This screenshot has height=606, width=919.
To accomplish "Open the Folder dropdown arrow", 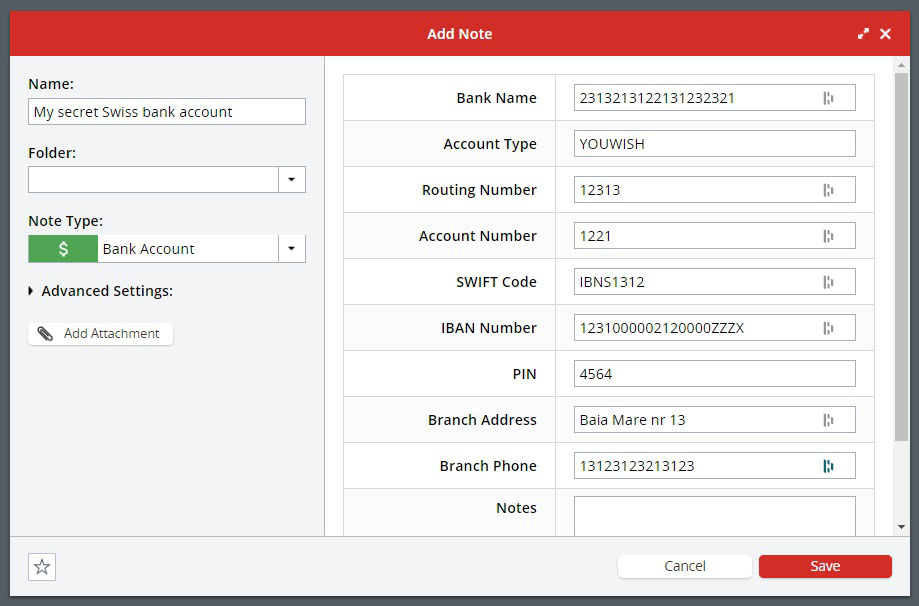I will coord(291,180).
